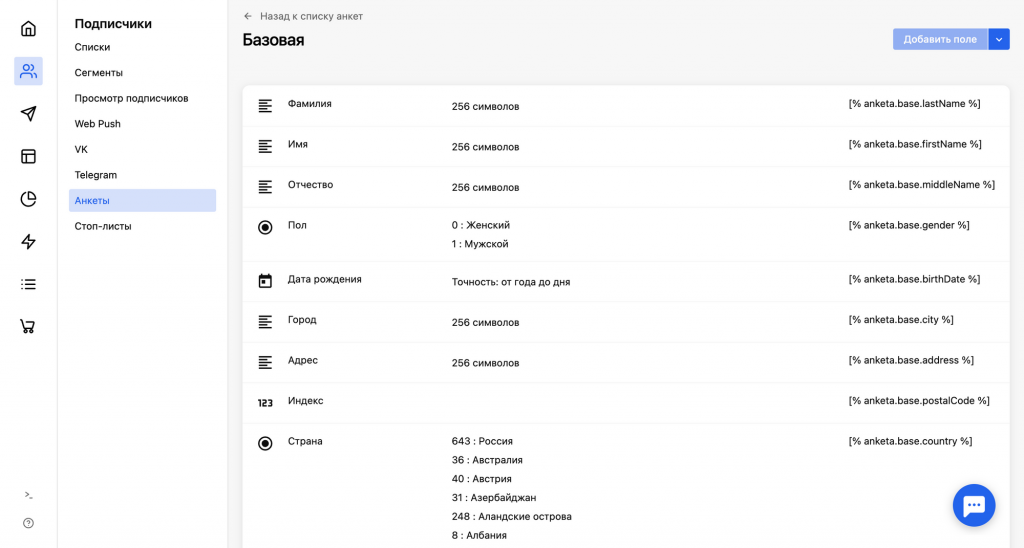Screen dimensions: 1024x548
Task: Click the help question mark icon
Action: [x=28, y=523]
